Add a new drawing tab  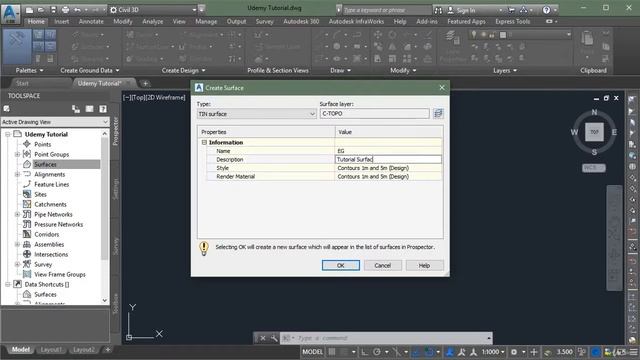tap(145, 84)
